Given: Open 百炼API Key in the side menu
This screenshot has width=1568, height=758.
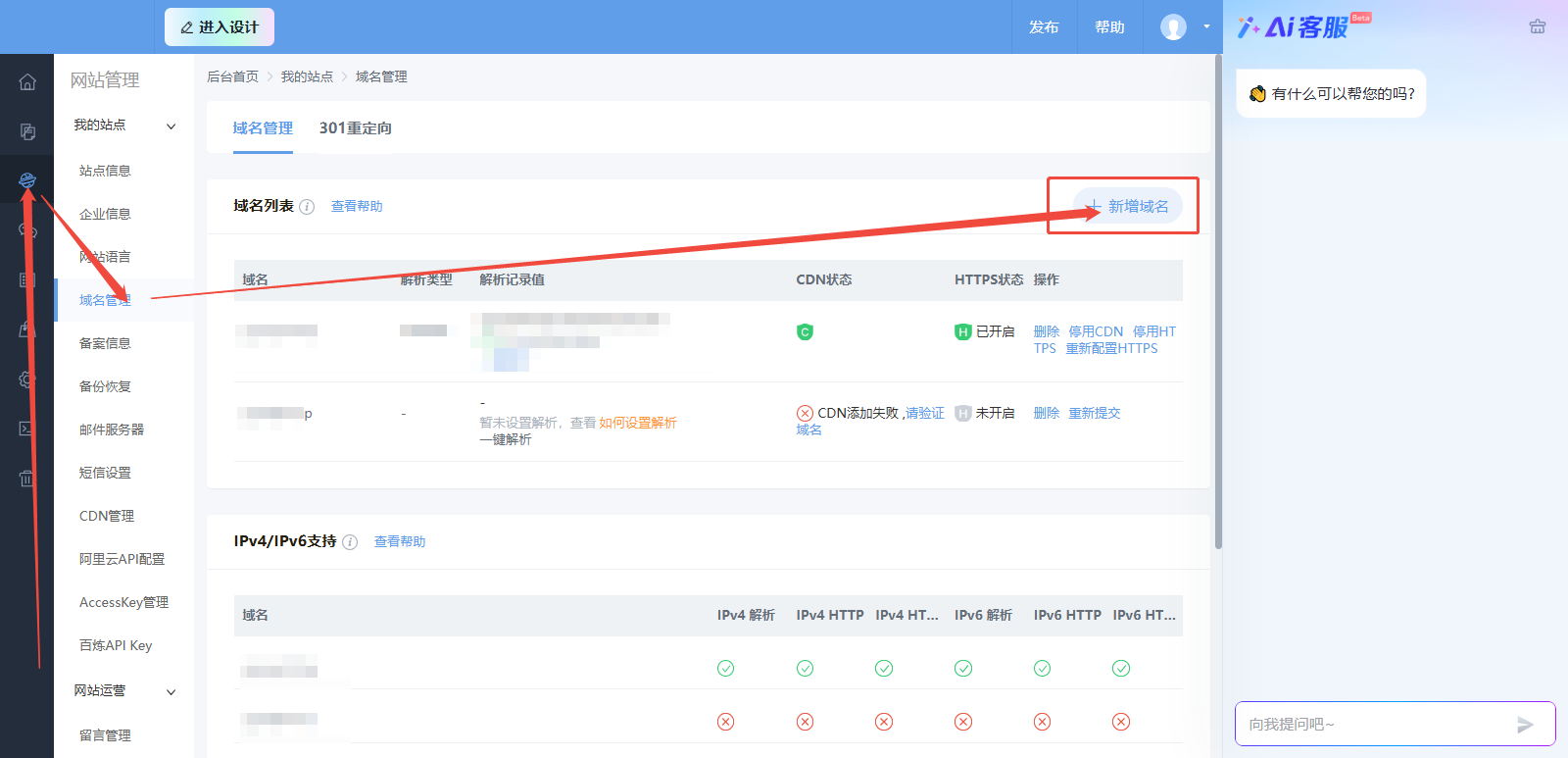Looking at the screenshot, I should coord(116,645).
